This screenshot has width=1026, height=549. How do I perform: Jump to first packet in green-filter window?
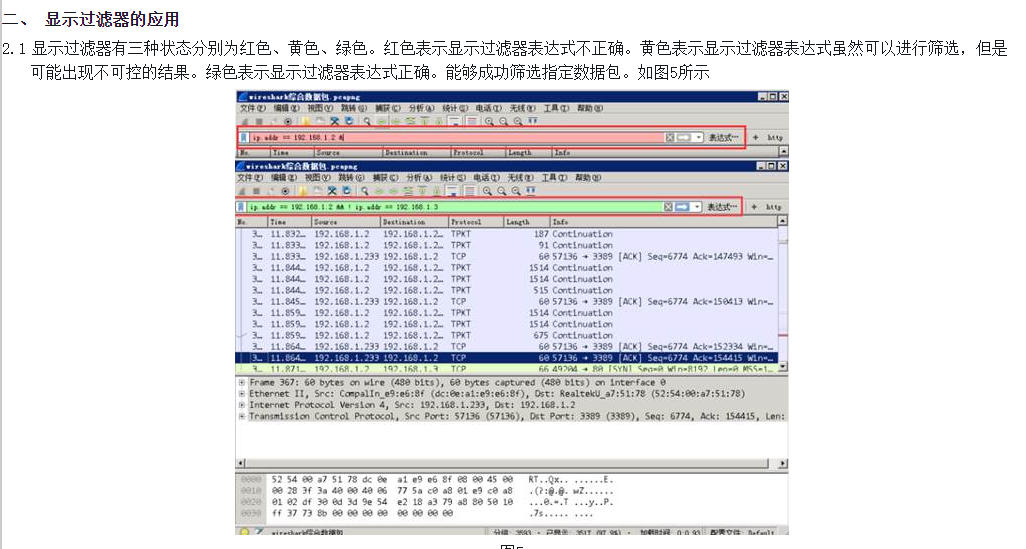[x=423, y=191]
